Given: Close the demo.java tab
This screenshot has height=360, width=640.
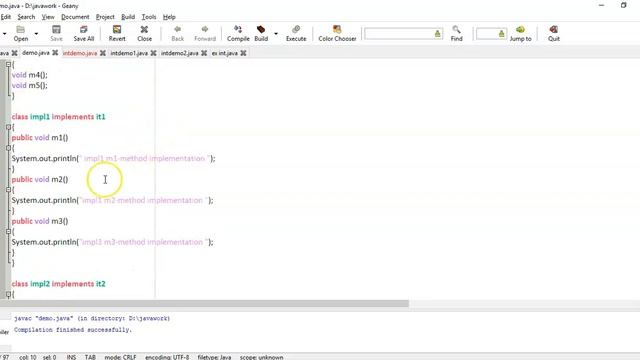Looking at the screenshot, I should (55, 53).
